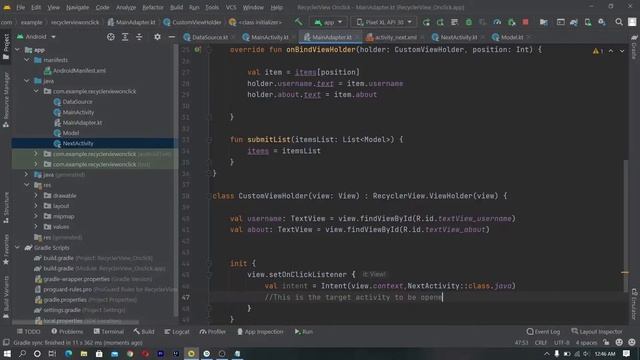
Task: Toggle tool window quick access icon in status bar
Action: 6,342
